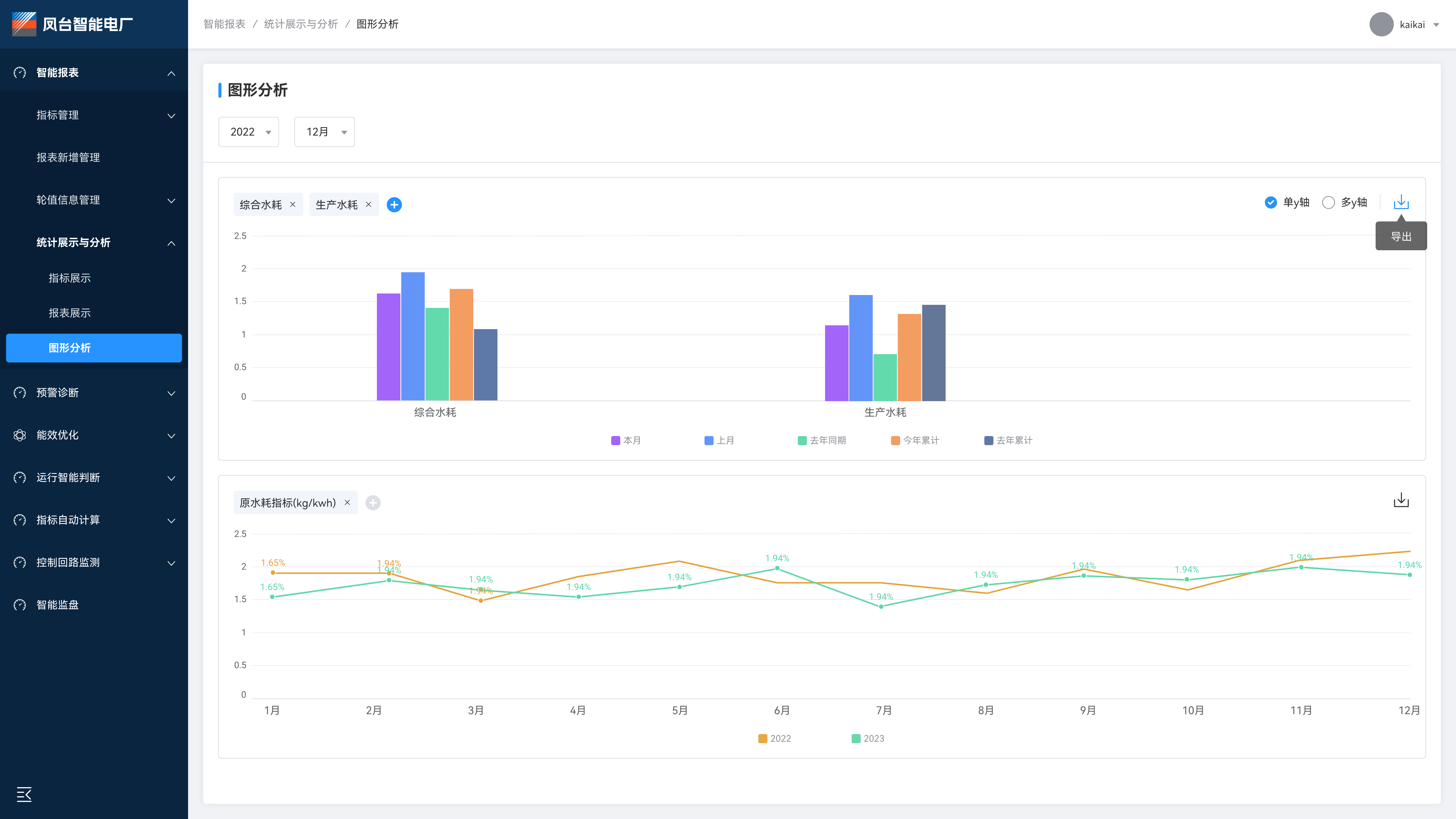Click the 生产水耗 上月 blue bar
Screen dimensions: 1456x819
860,348
